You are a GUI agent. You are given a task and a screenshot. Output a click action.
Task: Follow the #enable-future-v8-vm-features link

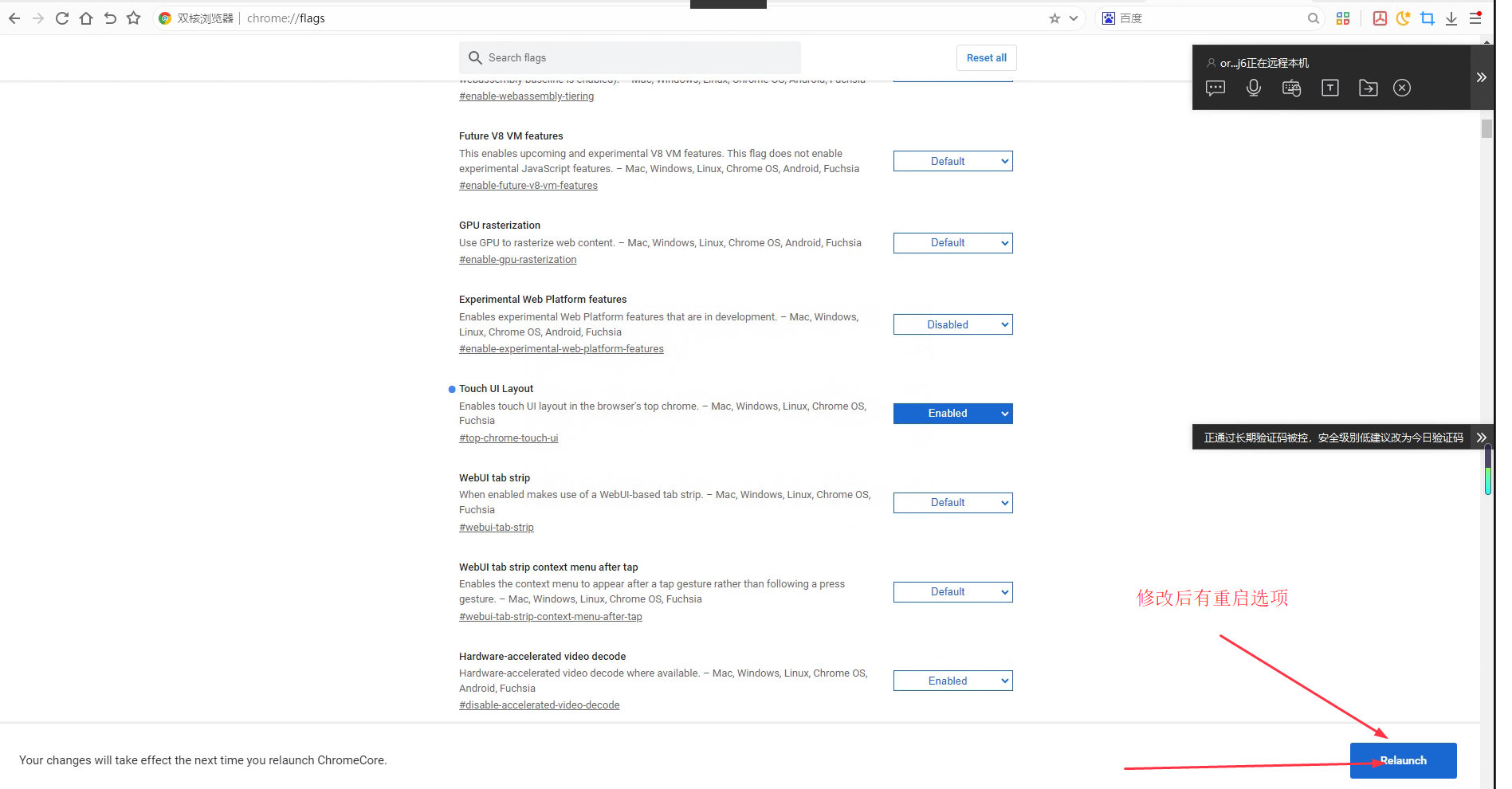pyautogui.click(x=528, y=186)
